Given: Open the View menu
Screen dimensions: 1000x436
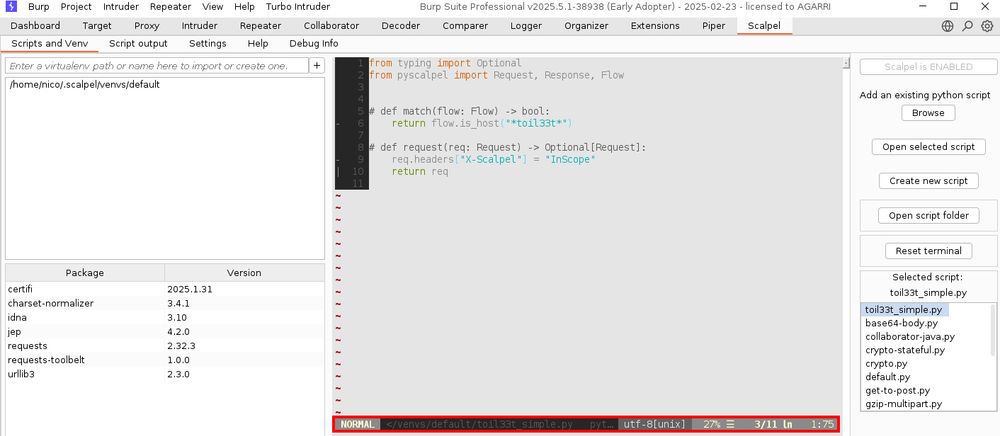Looking at the screenshot, I should 212,7.
